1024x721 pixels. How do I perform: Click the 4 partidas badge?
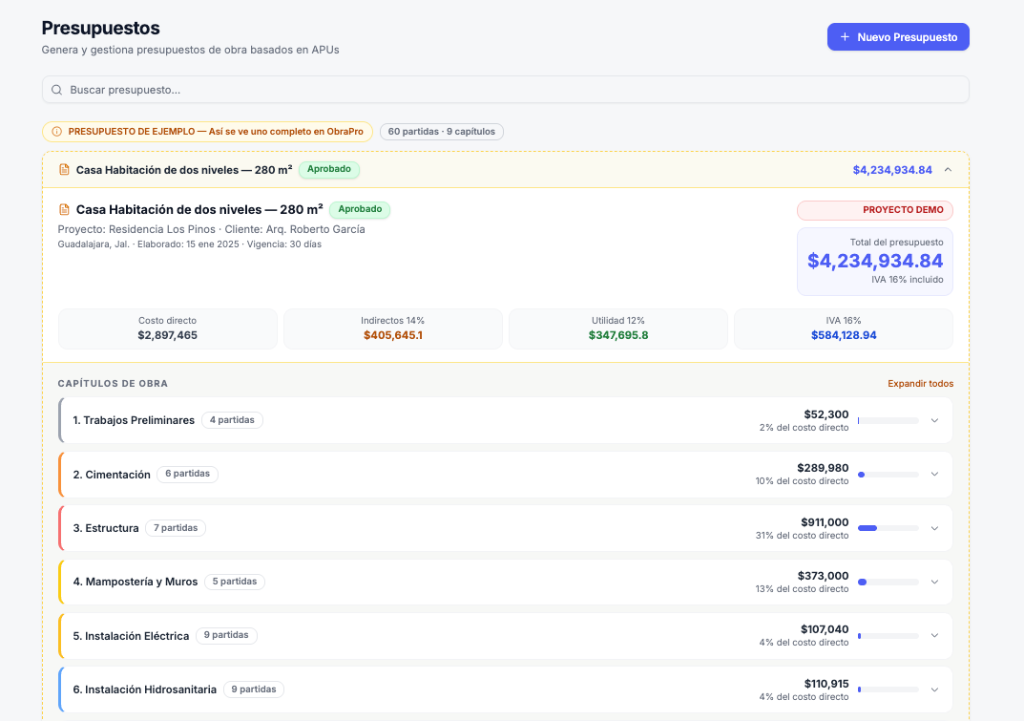(x=232, y=420)
